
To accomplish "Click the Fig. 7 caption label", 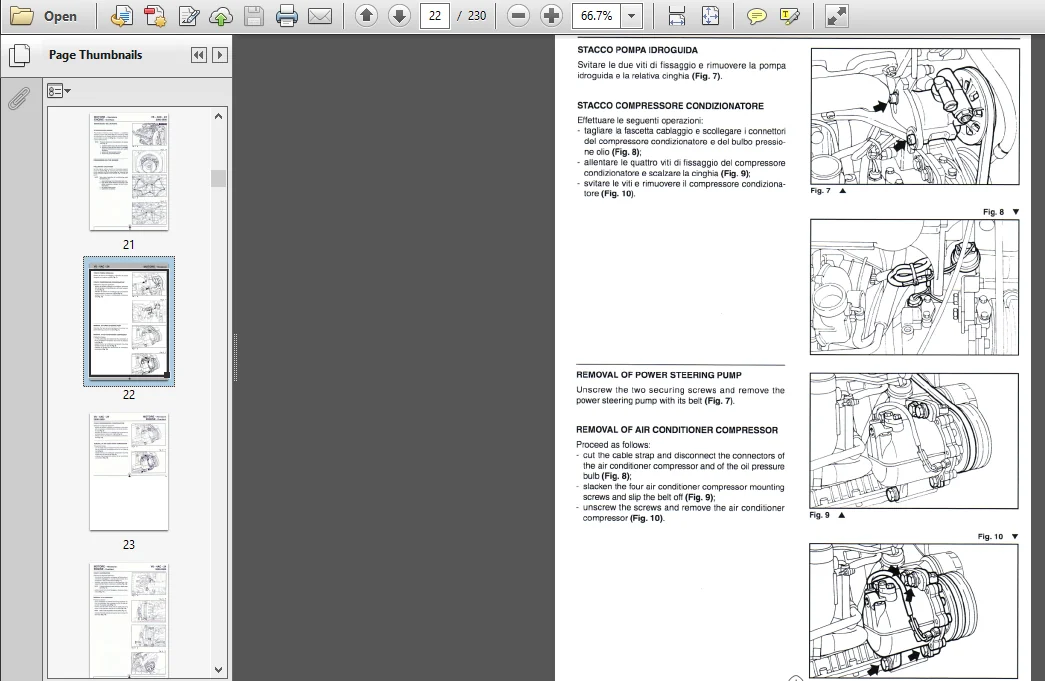I will 820,191.
